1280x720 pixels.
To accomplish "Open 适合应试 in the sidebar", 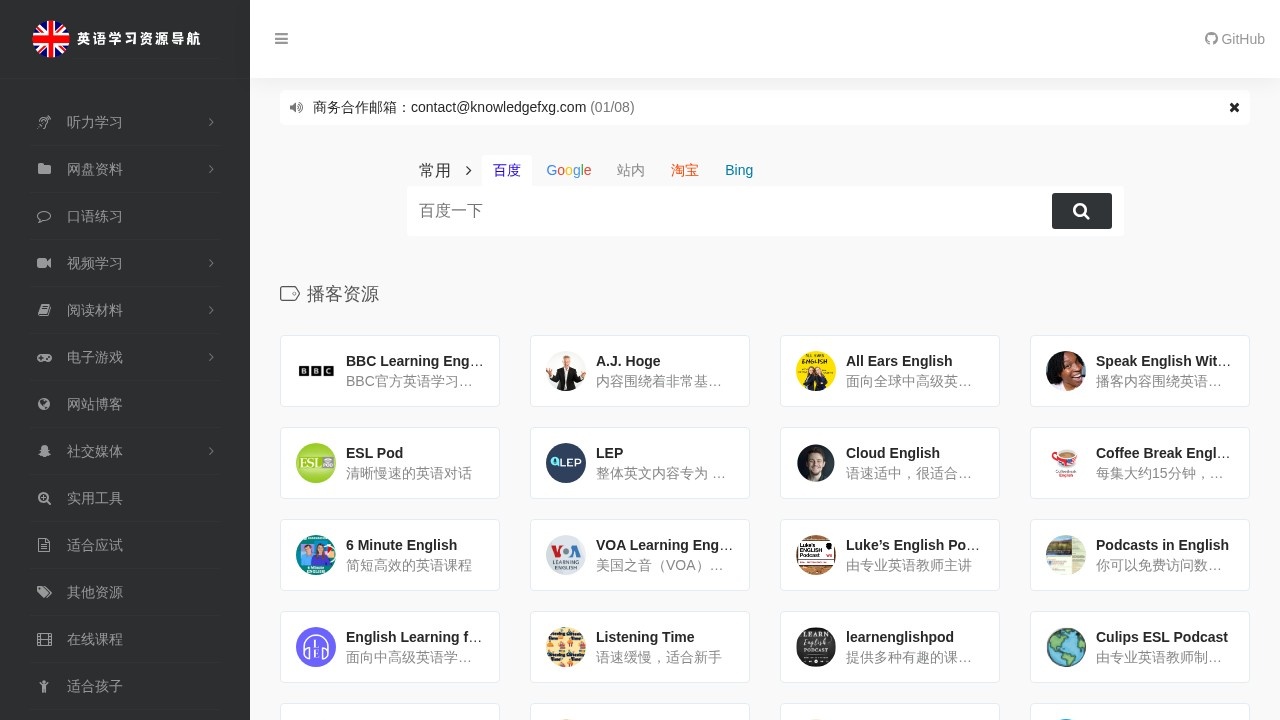I will click(95, 545).
